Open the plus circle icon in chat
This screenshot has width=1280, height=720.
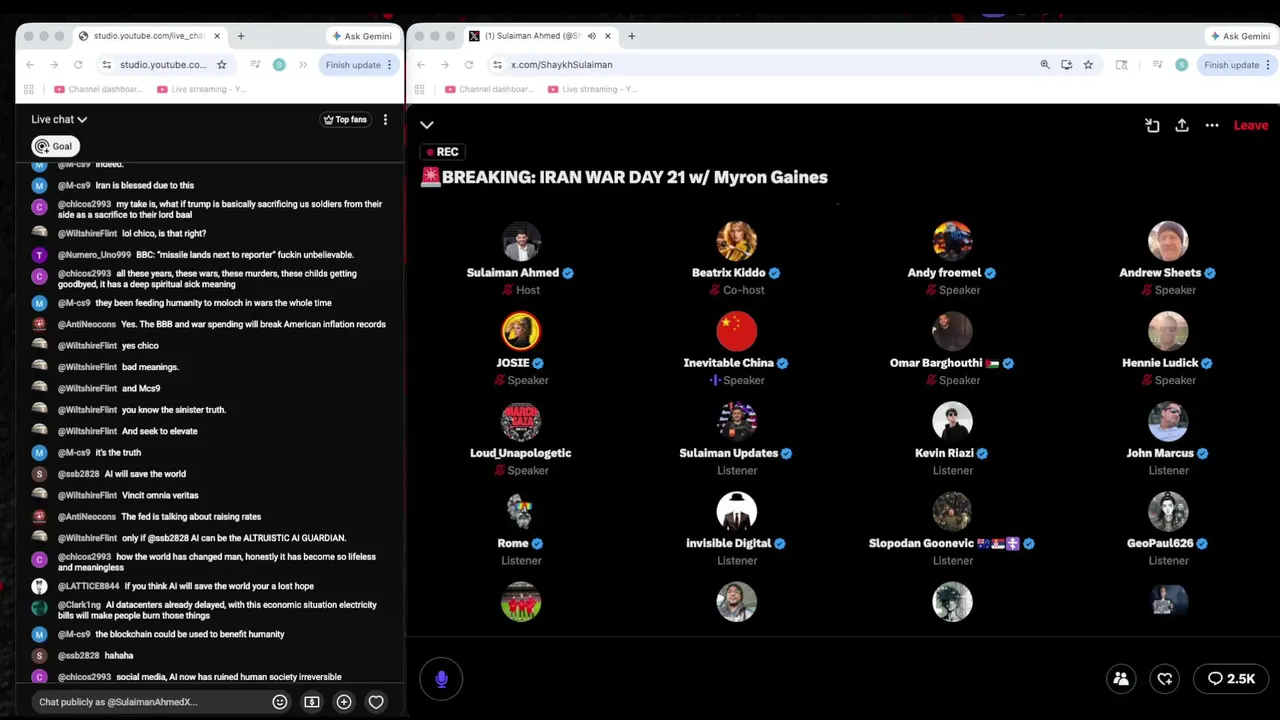(x=344, y=702)
